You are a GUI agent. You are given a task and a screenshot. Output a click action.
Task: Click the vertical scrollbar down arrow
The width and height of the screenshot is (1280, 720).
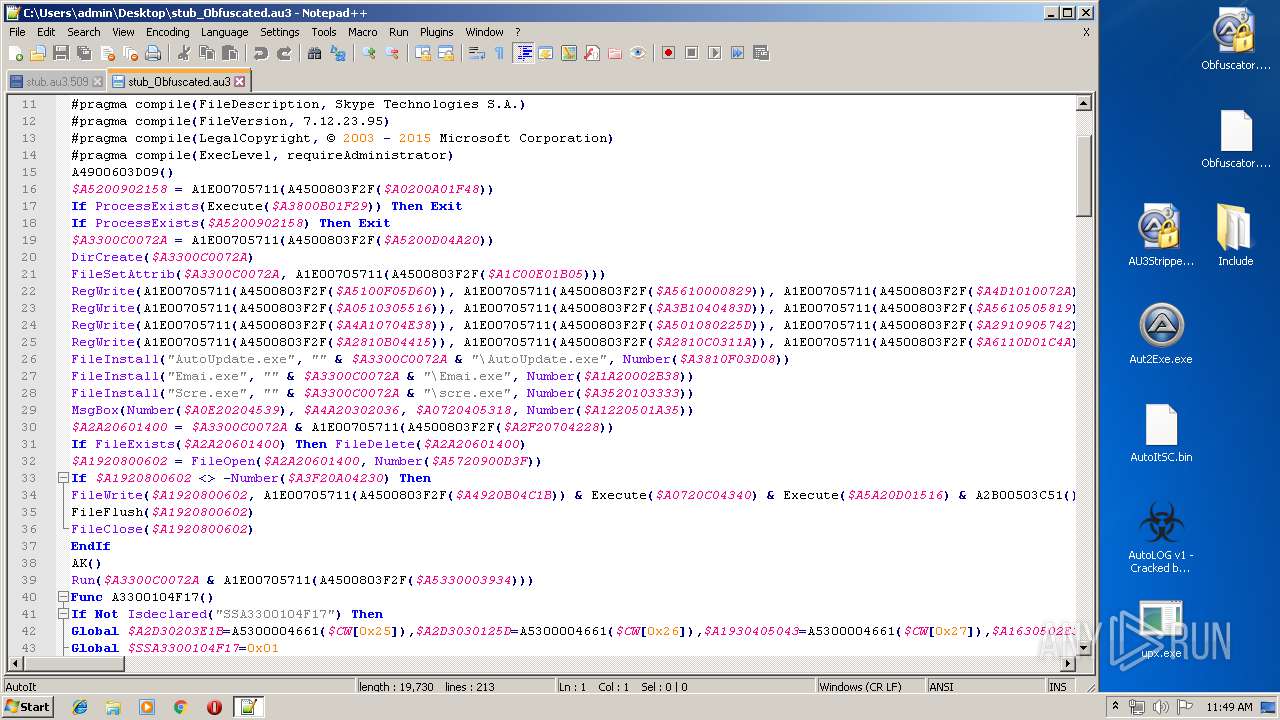point(1083,649)
